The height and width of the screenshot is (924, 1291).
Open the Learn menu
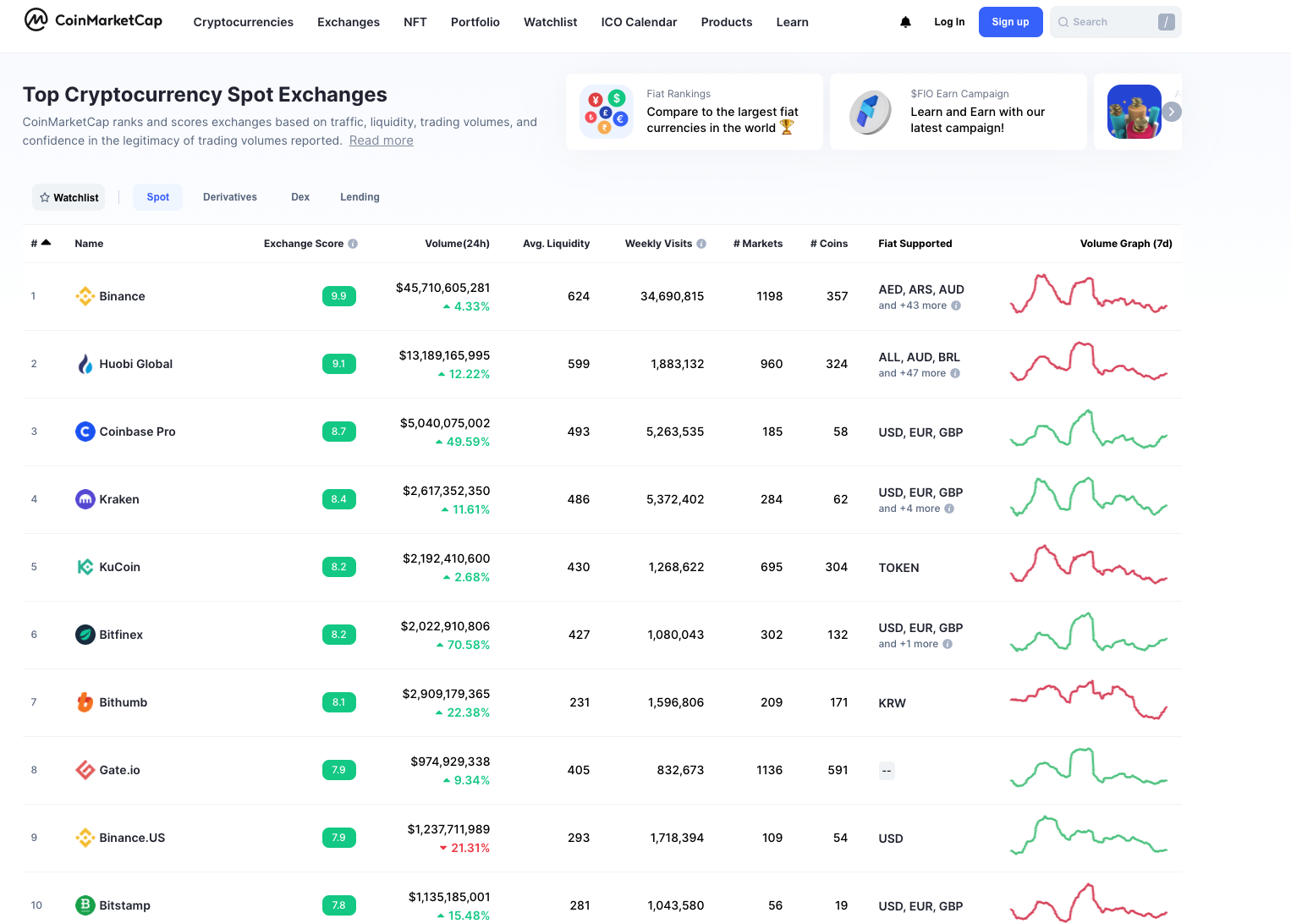click(x=793, y=22)
